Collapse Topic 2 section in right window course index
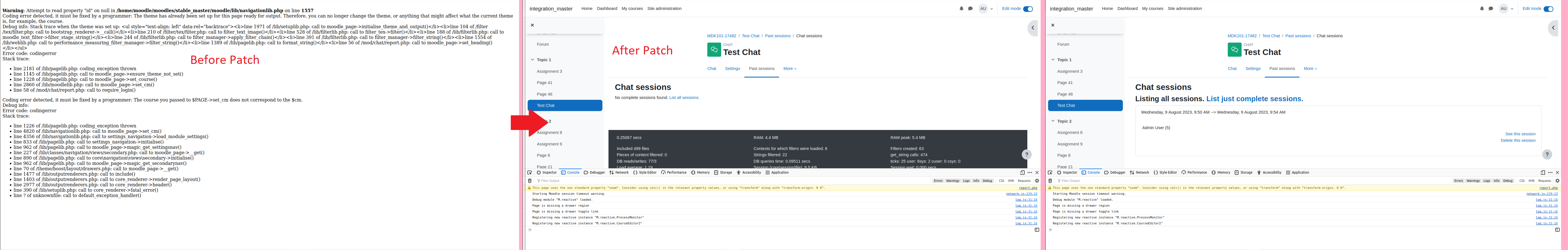Screen dimensions: 1568x250 point(1053,121)
